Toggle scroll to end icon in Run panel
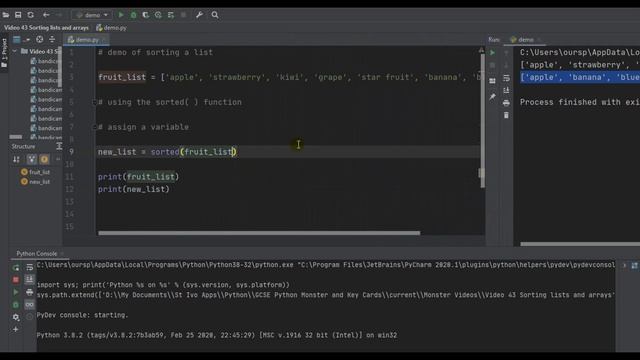 coord(506,90)
